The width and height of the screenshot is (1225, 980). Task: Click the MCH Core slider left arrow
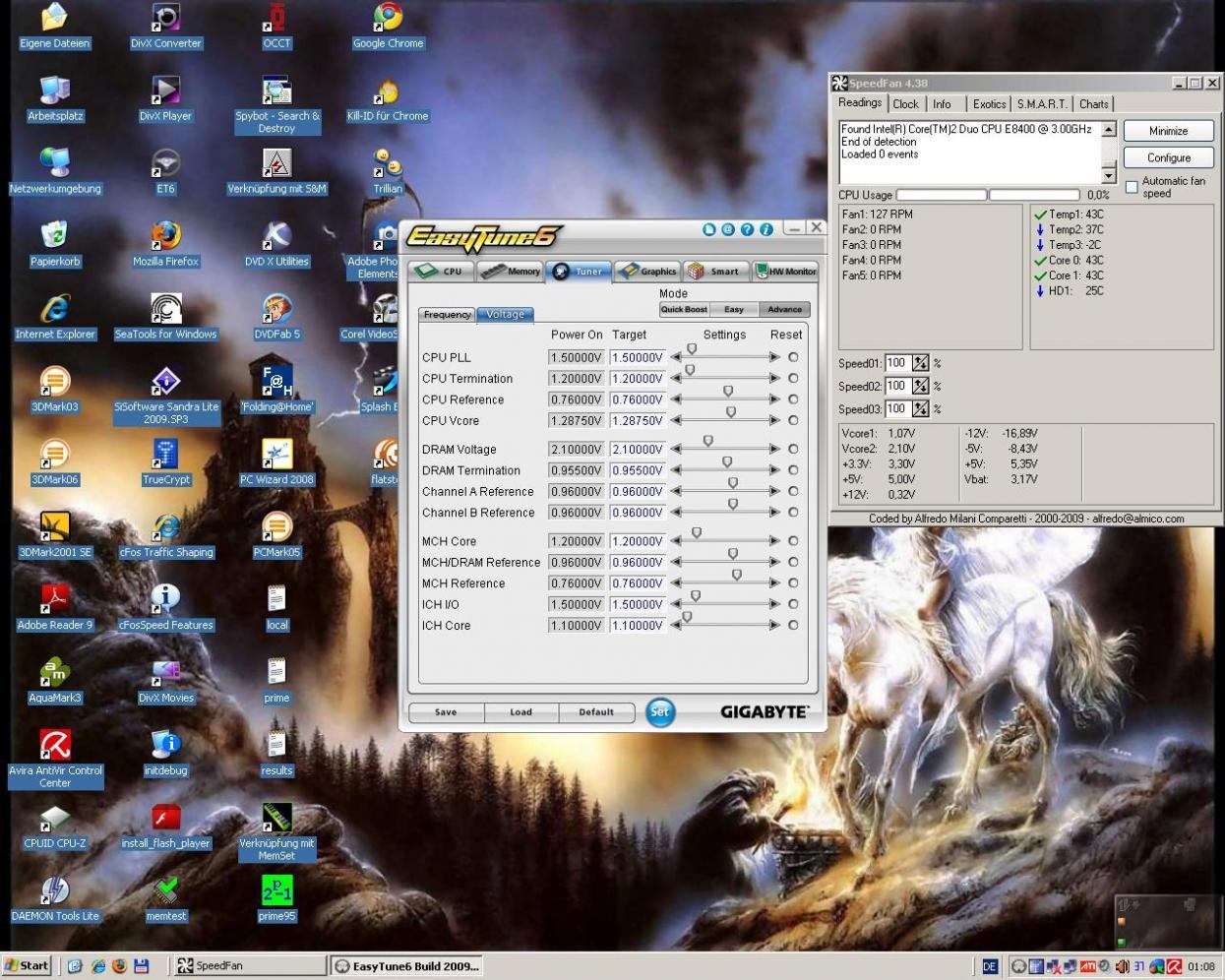tap(676, 542)
